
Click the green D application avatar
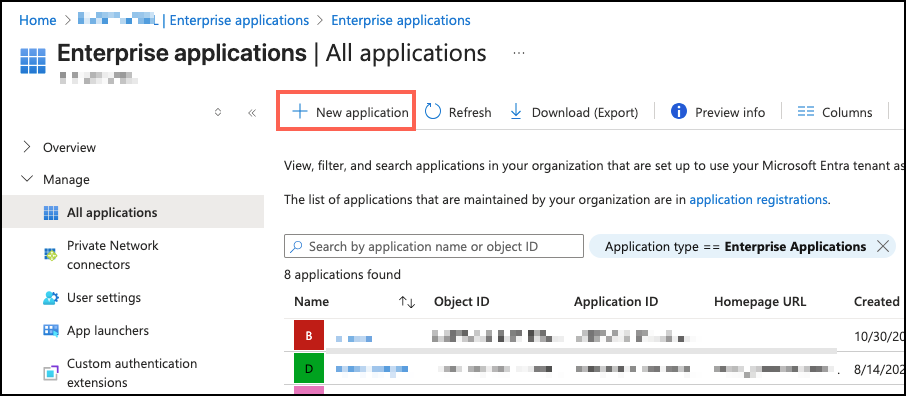pos(309,369)
